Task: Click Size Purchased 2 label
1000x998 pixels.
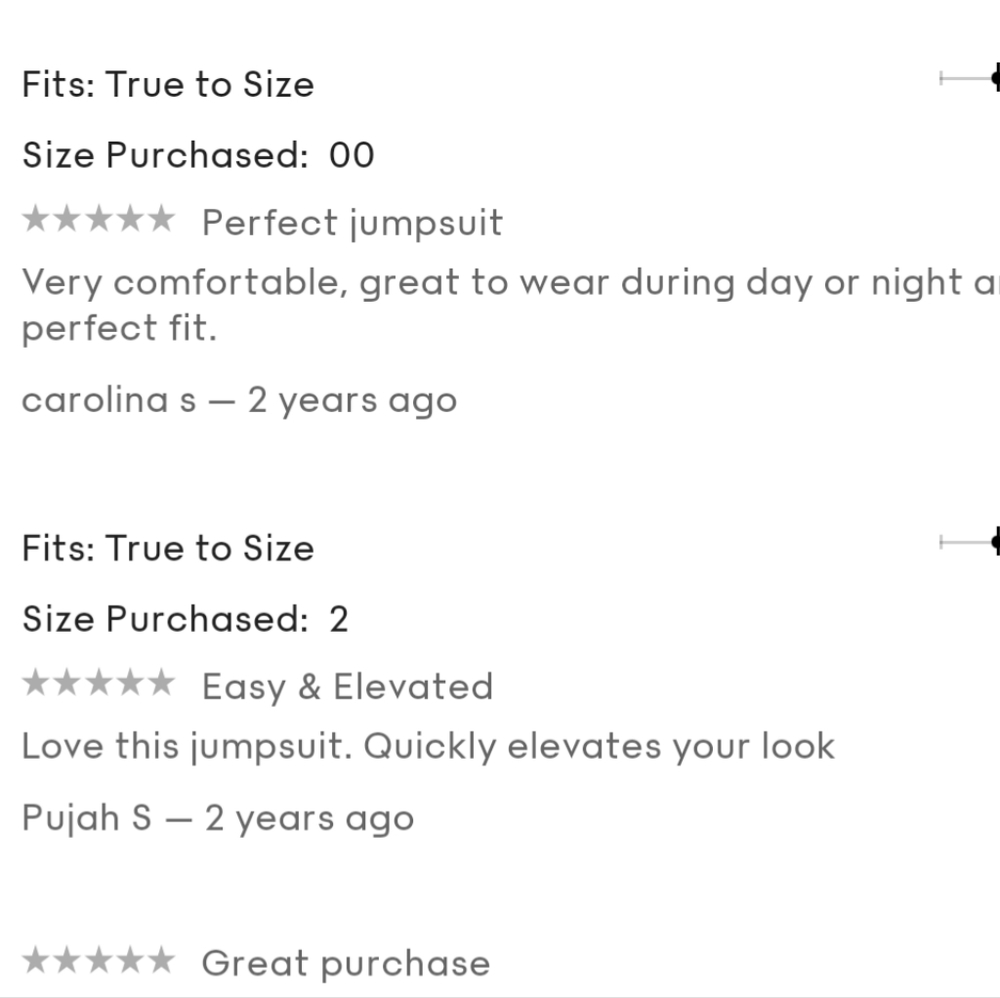Action: click(x=185, y=619)
